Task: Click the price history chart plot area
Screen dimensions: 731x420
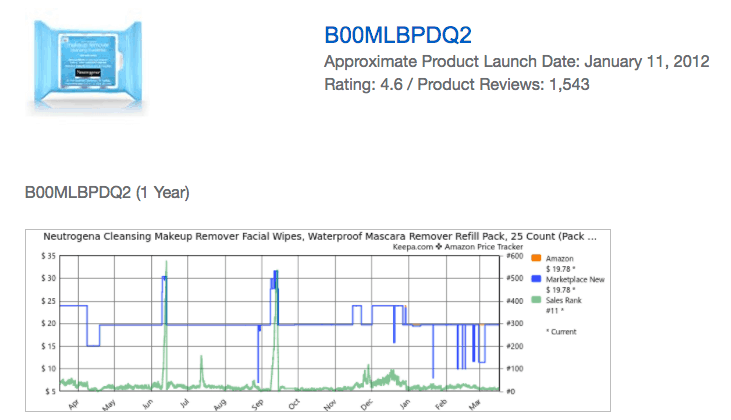Action: pos(280,323)
